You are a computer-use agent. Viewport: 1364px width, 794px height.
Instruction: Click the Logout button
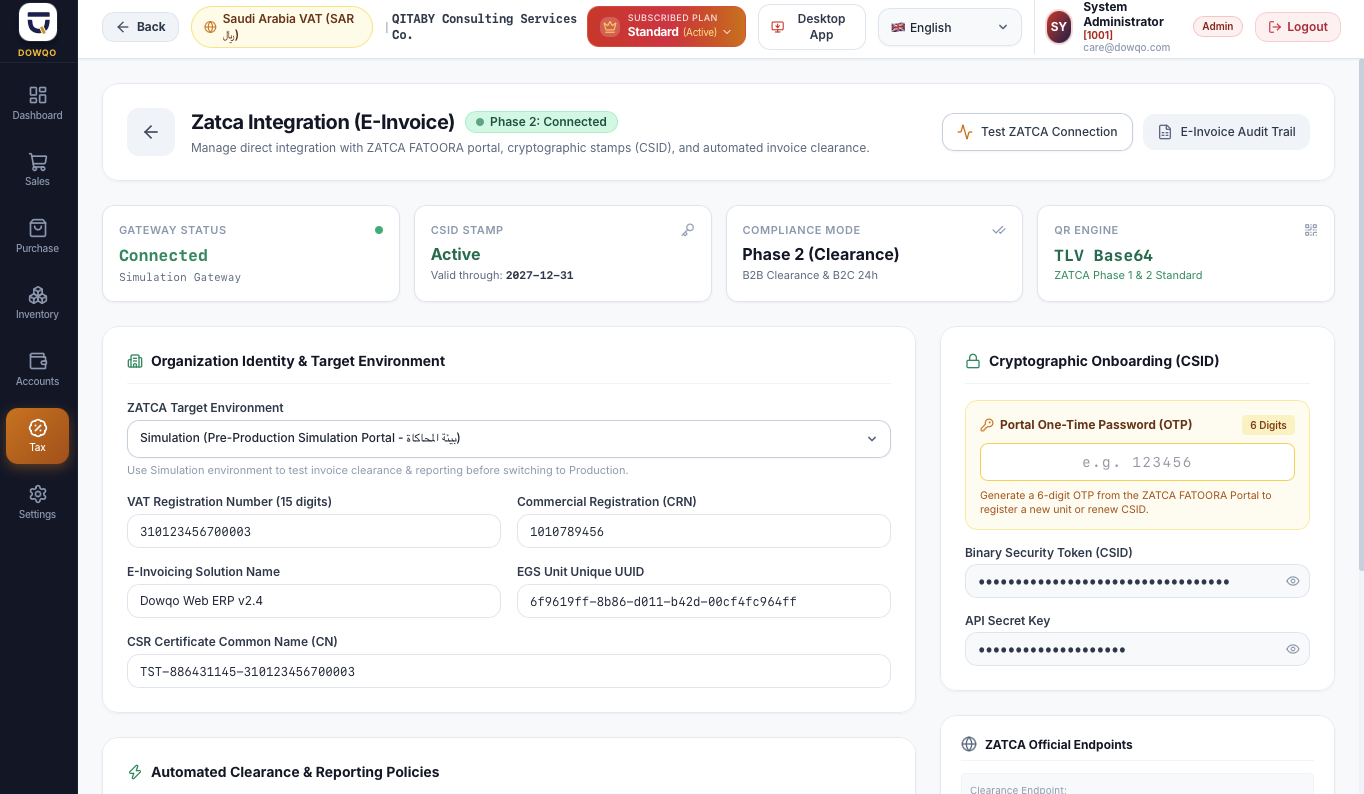1298,27
